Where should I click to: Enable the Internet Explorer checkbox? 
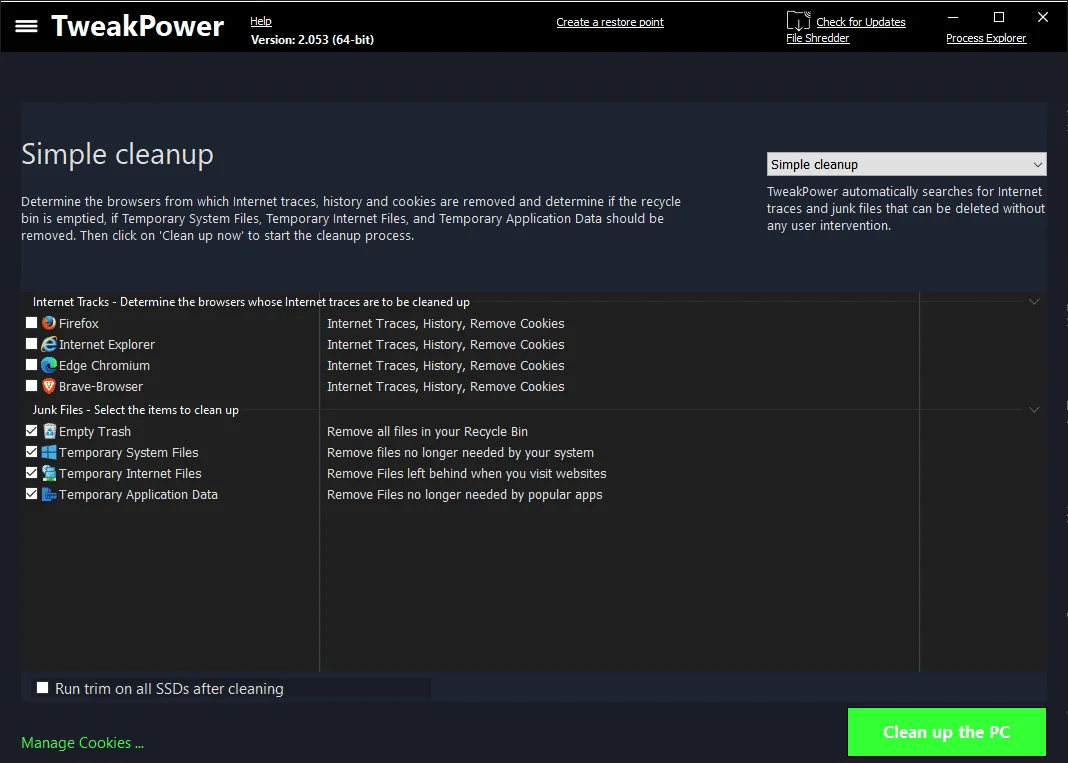31,343
